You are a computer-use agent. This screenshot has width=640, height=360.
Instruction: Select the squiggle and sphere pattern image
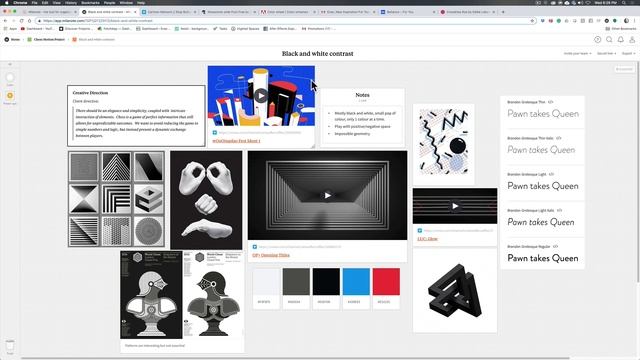tap(444, 142)
